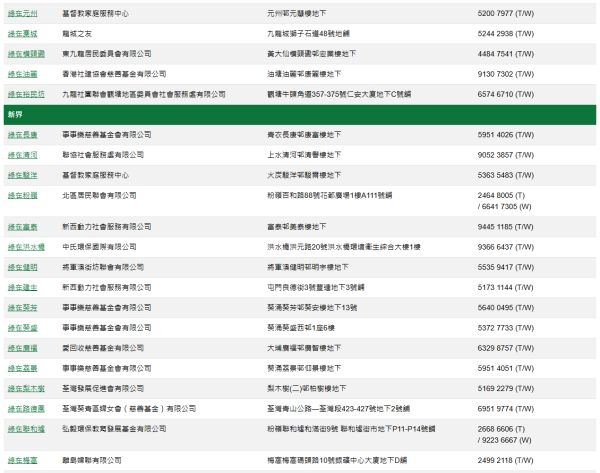Select phone number 5200 7977 (T/W)
Image resolution: width=600 pixels, height=473 pixels.
tap(505, 14)
